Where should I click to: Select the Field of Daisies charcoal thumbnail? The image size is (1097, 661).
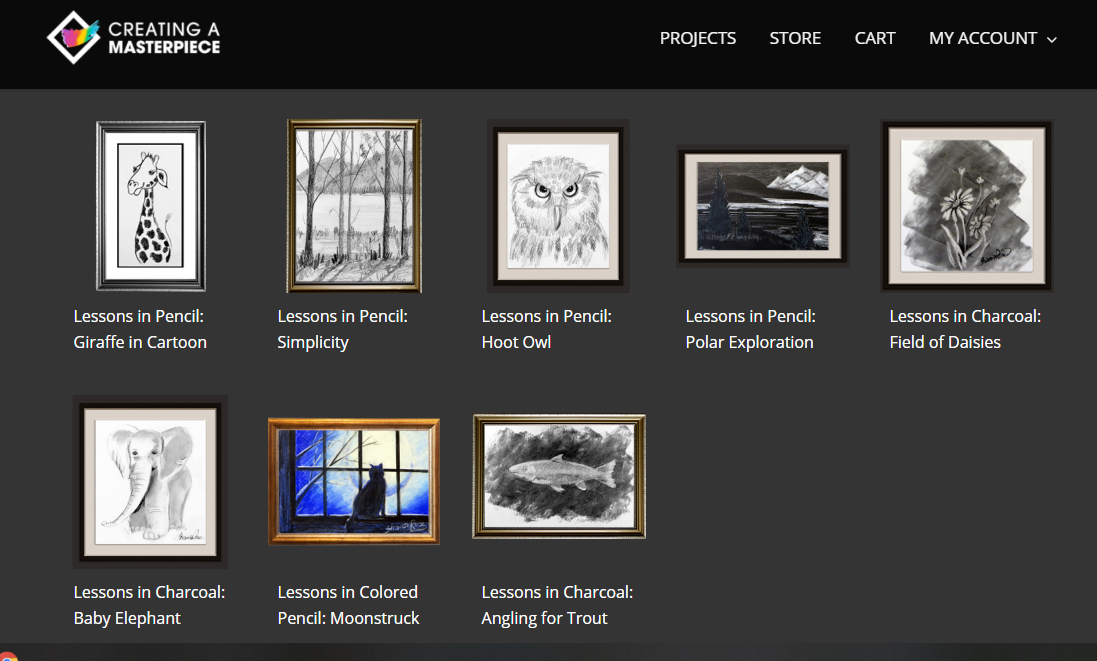click(x=967, y=206)
